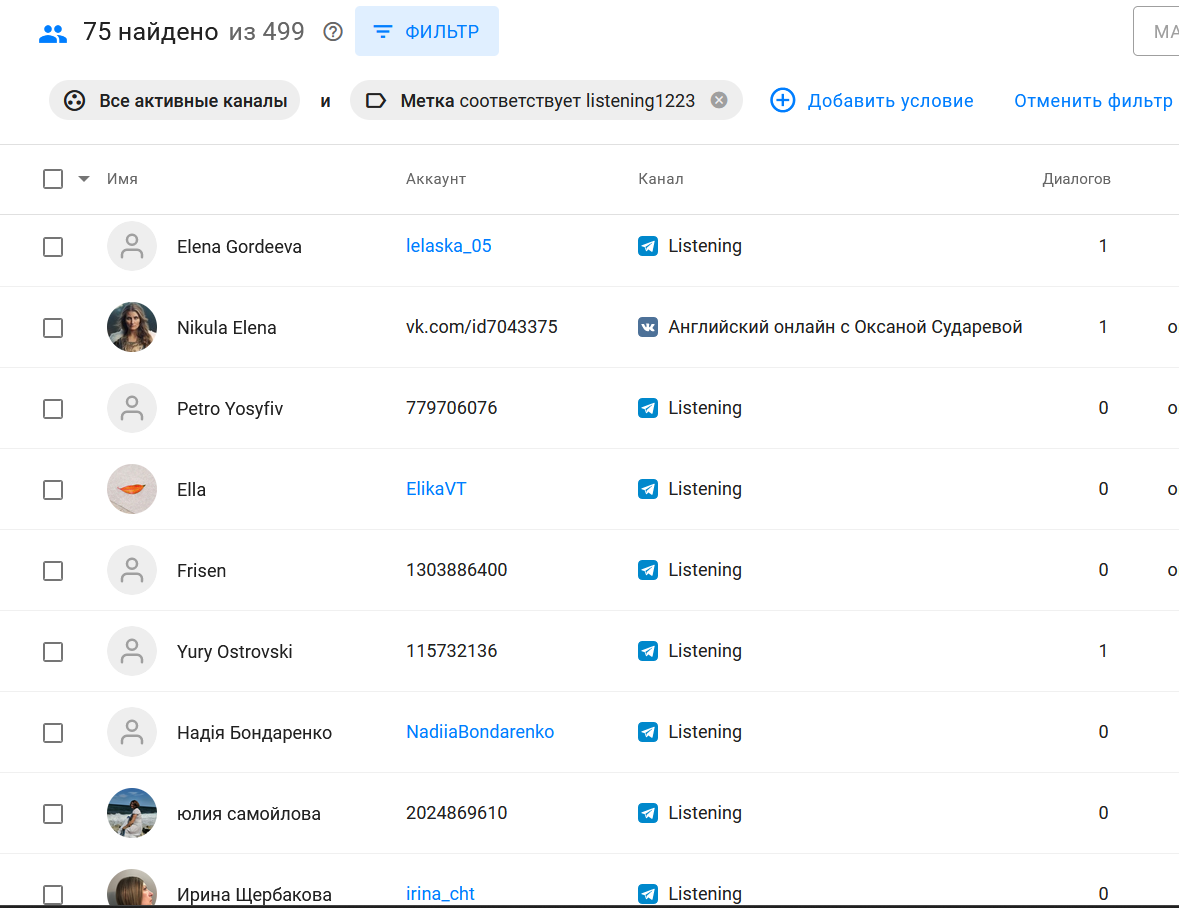The height and width of the screenshot is (908, 1179).
Task: Open the lelaska_05 account link
Action: point(449,246)
